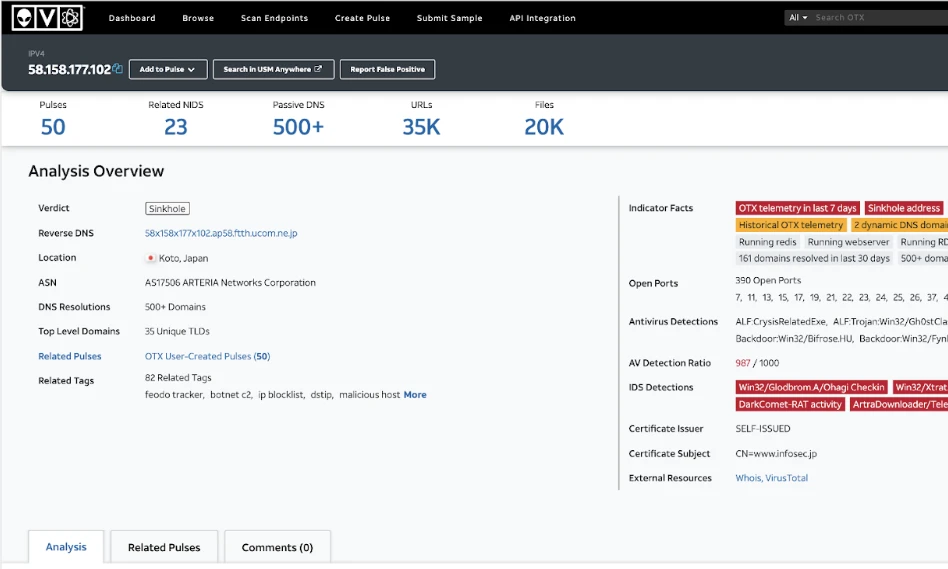
Task: Open Scan Endpoints in navigation
Action: pyautogui.click(x=274, y=18)
